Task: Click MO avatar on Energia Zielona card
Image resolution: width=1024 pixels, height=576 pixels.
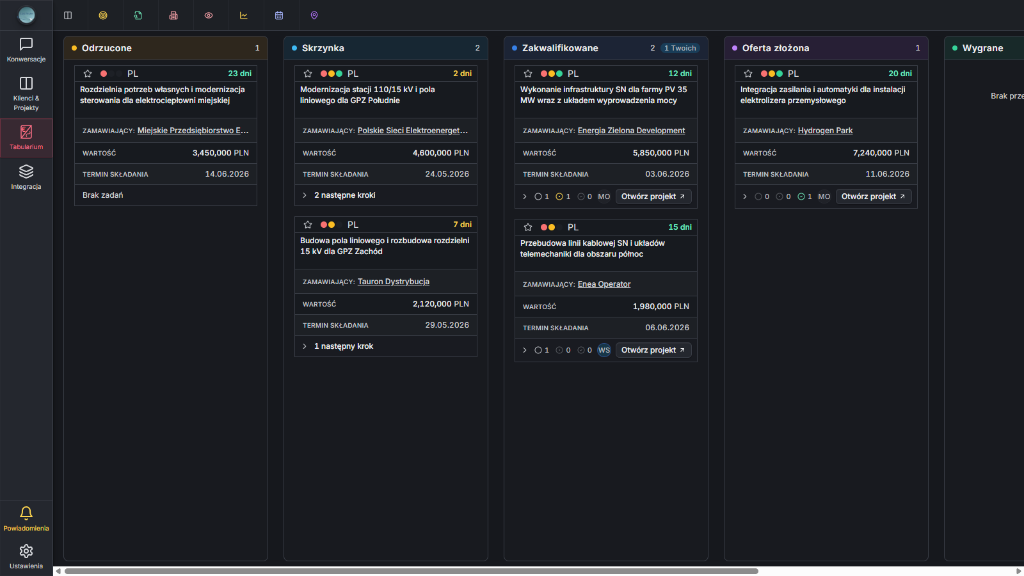Action: click(604, 197)
